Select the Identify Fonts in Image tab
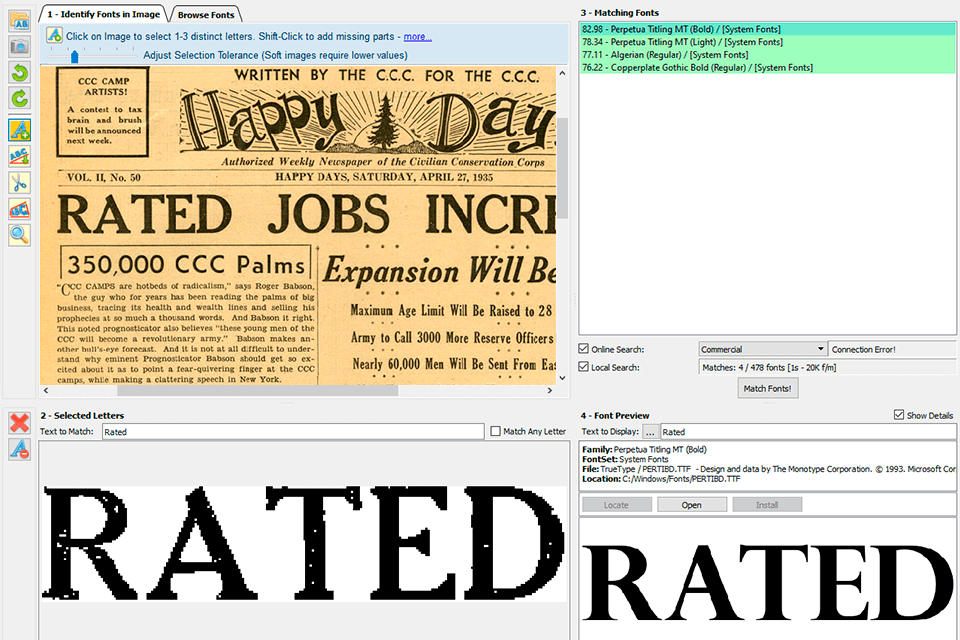960x640 pixels. [x=104, y=14]
